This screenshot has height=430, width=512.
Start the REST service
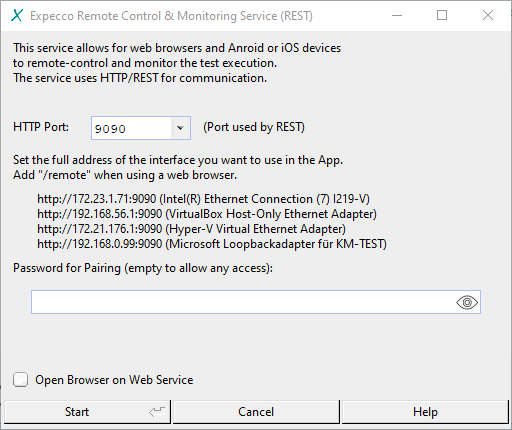tap(87, 412)
